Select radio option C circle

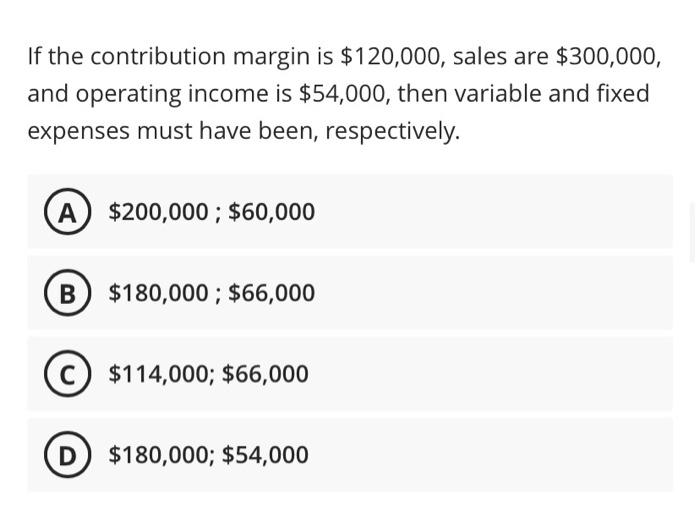pos(67,374)
